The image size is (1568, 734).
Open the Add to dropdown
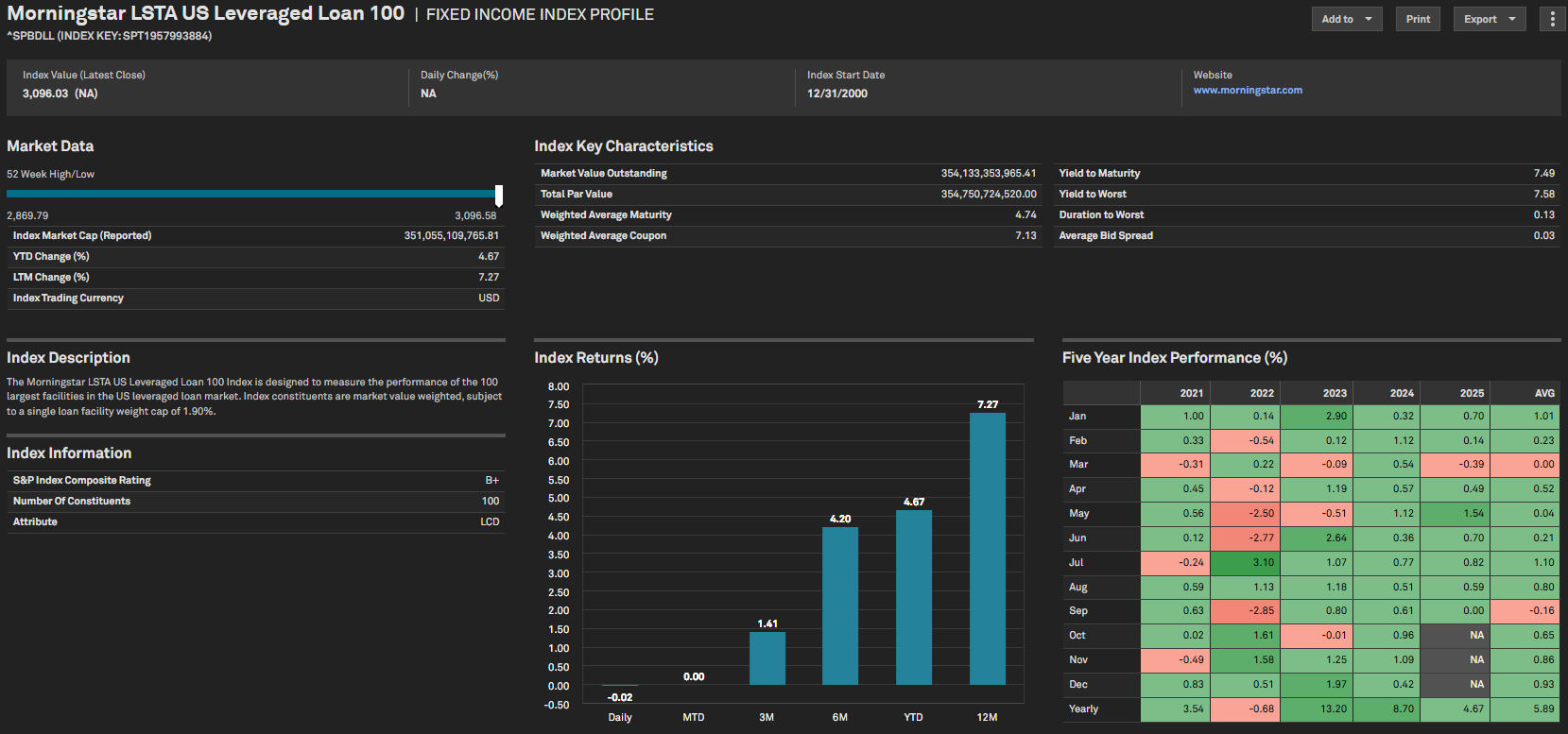click(x=1346, y=19)
